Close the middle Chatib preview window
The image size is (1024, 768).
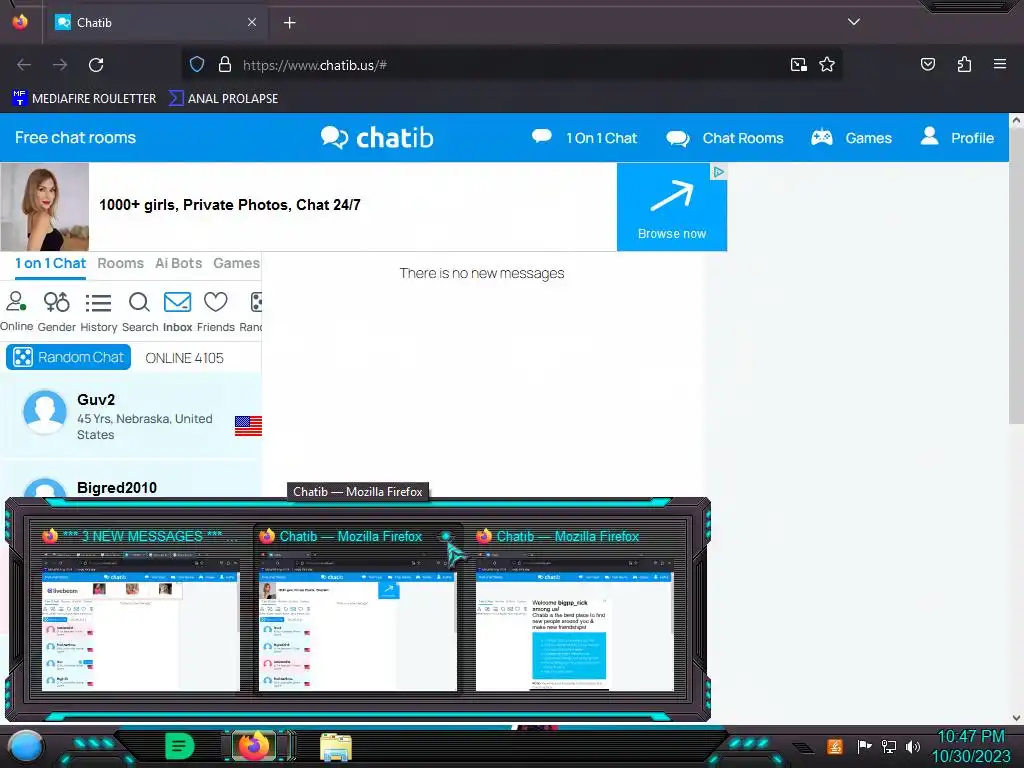446,536
